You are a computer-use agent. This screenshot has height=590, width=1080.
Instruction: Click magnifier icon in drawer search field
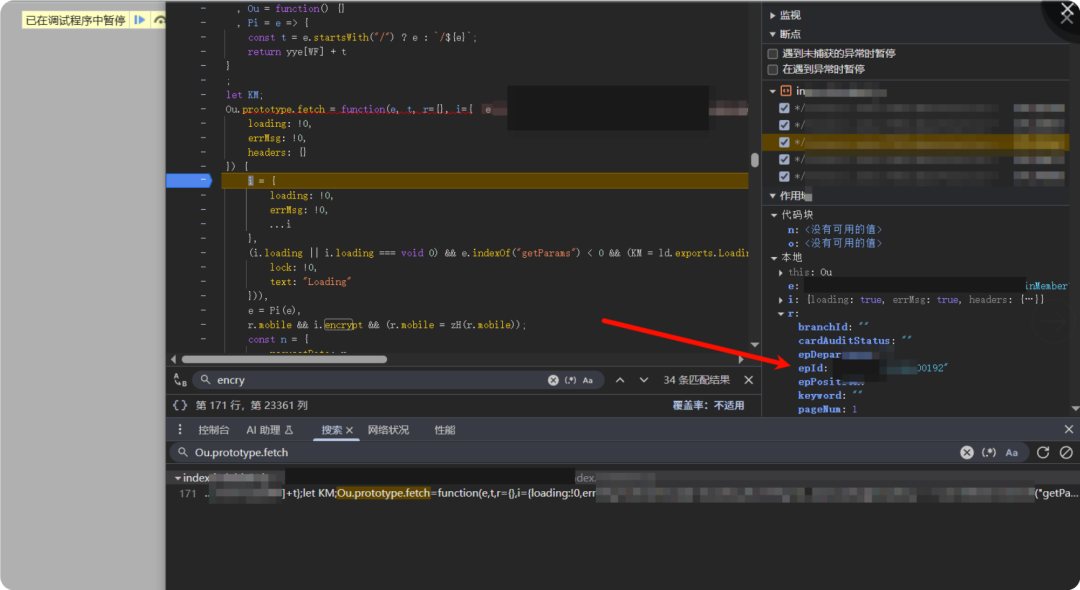click(183, 452)
